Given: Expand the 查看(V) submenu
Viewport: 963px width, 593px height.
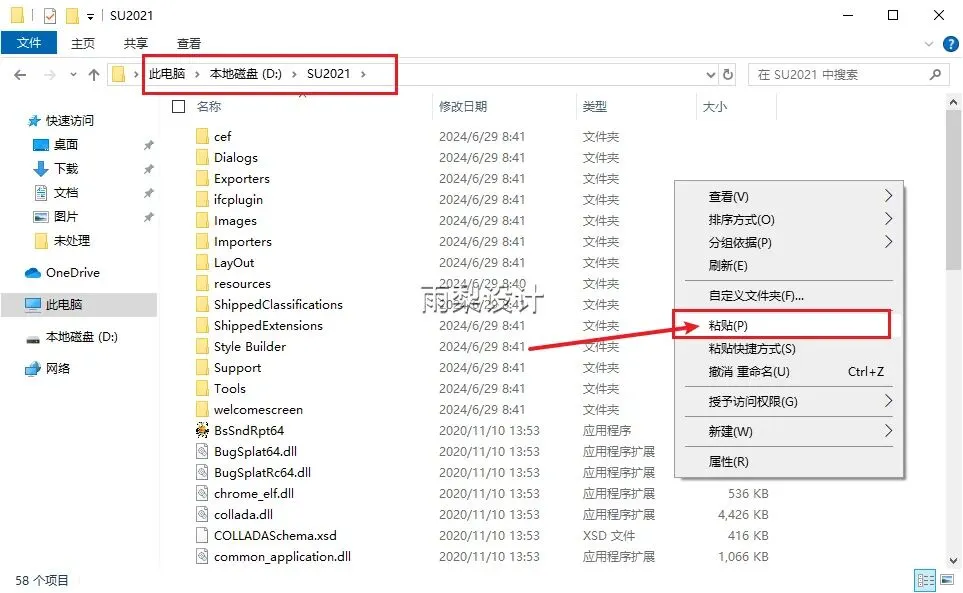Looking at the screenshot, I should (x=888, y=196).
